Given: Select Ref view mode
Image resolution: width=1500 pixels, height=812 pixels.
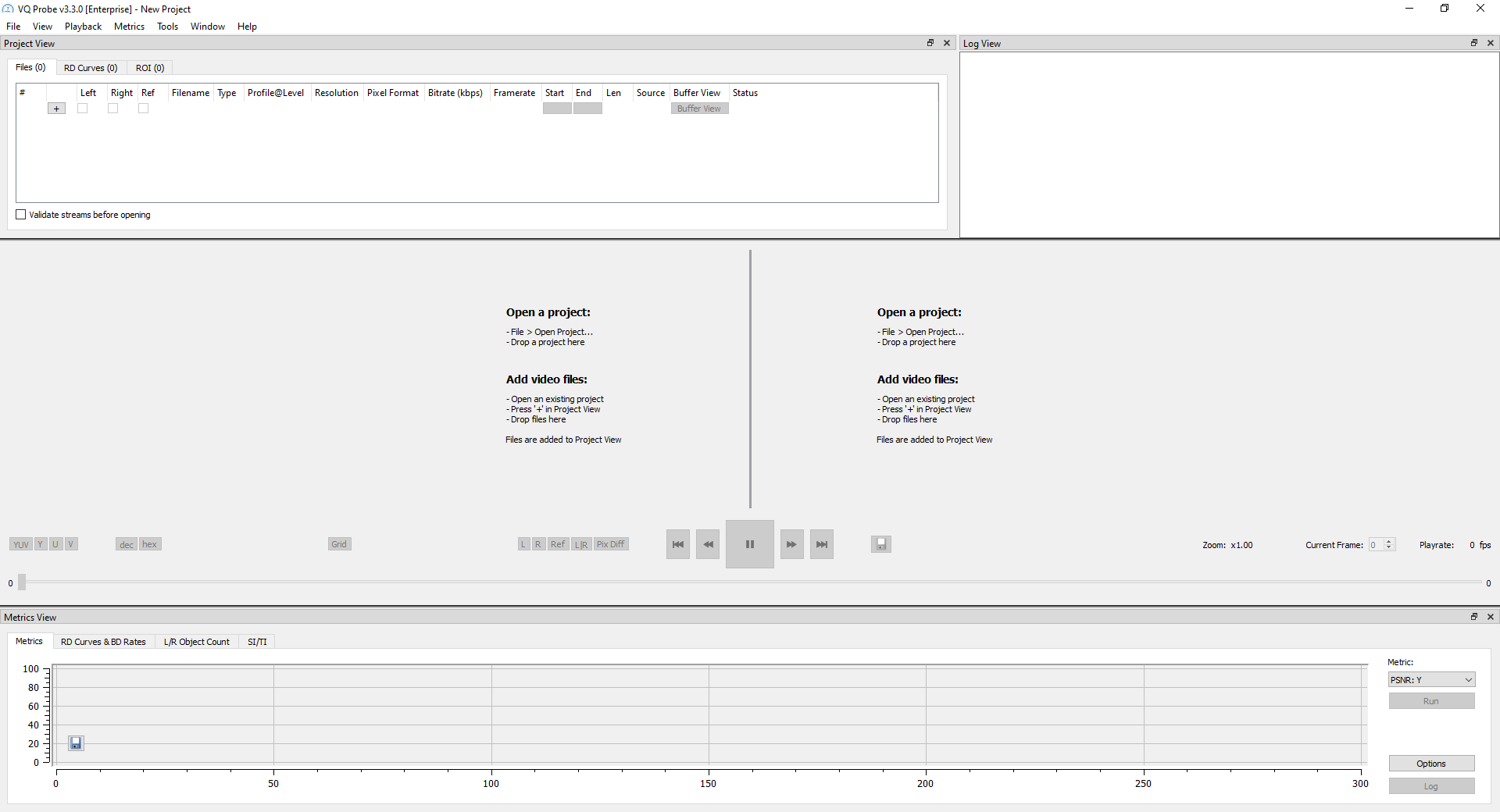Looking at the screenshot, I should point(558,544).
